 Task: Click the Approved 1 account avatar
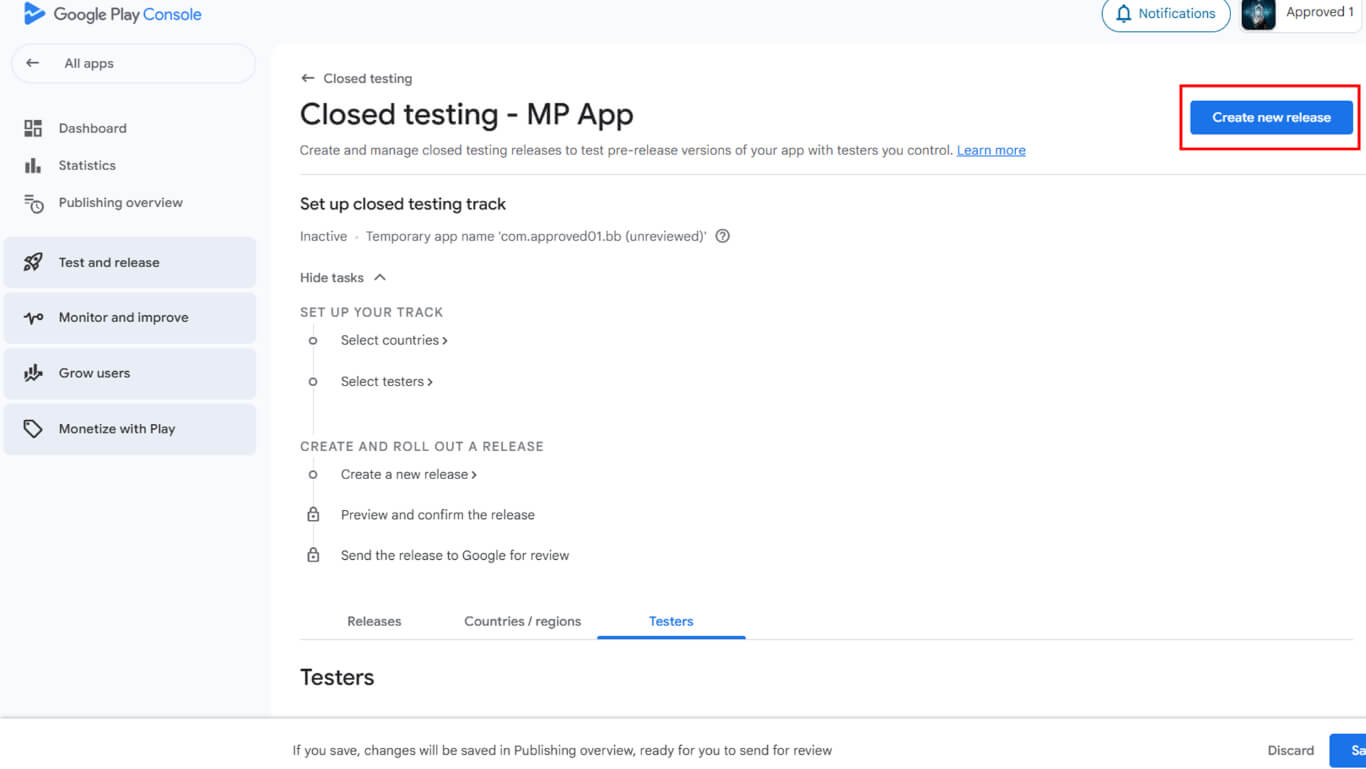[1258, 14]
